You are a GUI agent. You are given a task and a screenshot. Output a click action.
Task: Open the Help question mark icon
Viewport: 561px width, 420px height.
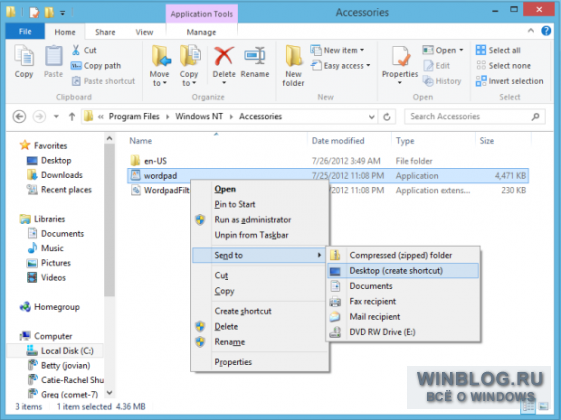coord(546,31)
